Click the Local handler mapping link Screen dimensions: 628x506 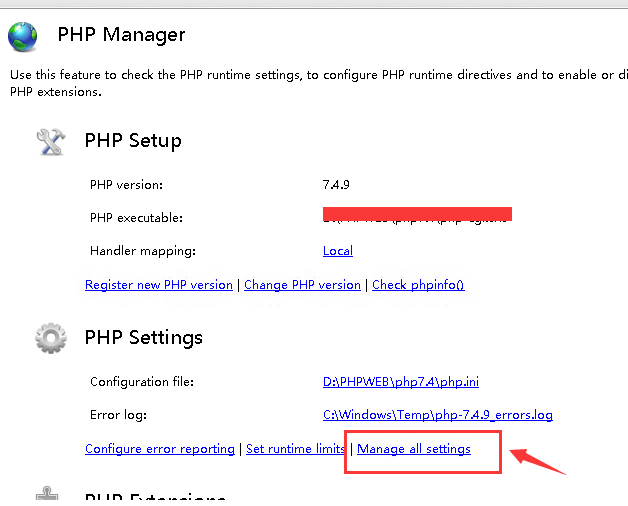(x=338, y=251)
